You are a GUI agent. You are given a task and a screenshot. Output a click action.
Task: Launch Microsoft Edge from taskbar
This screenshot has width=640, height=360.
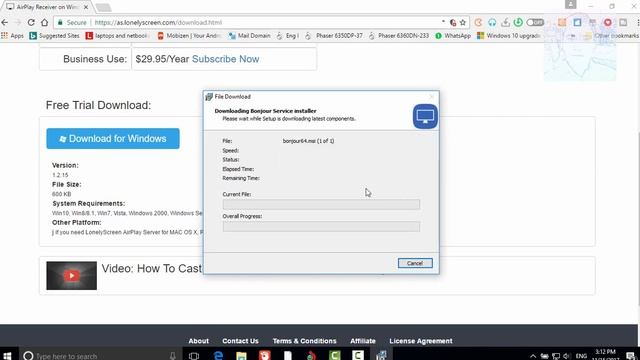[x=218, y=356]
